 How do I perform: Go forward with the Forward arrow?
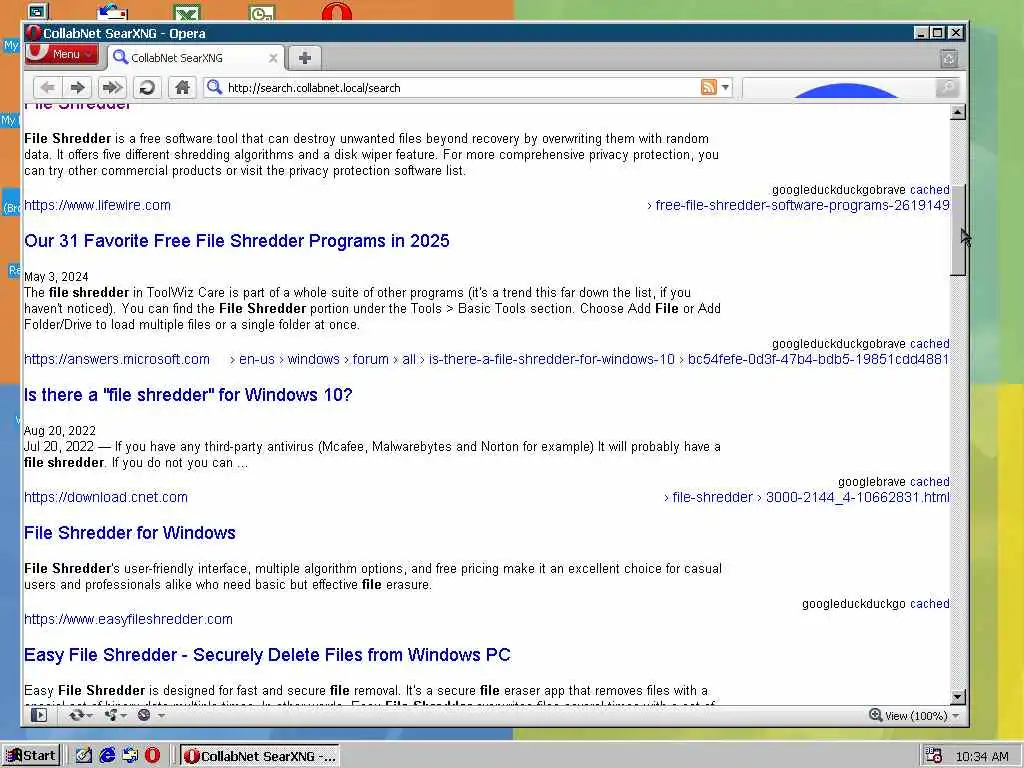[x=78, y=87]
